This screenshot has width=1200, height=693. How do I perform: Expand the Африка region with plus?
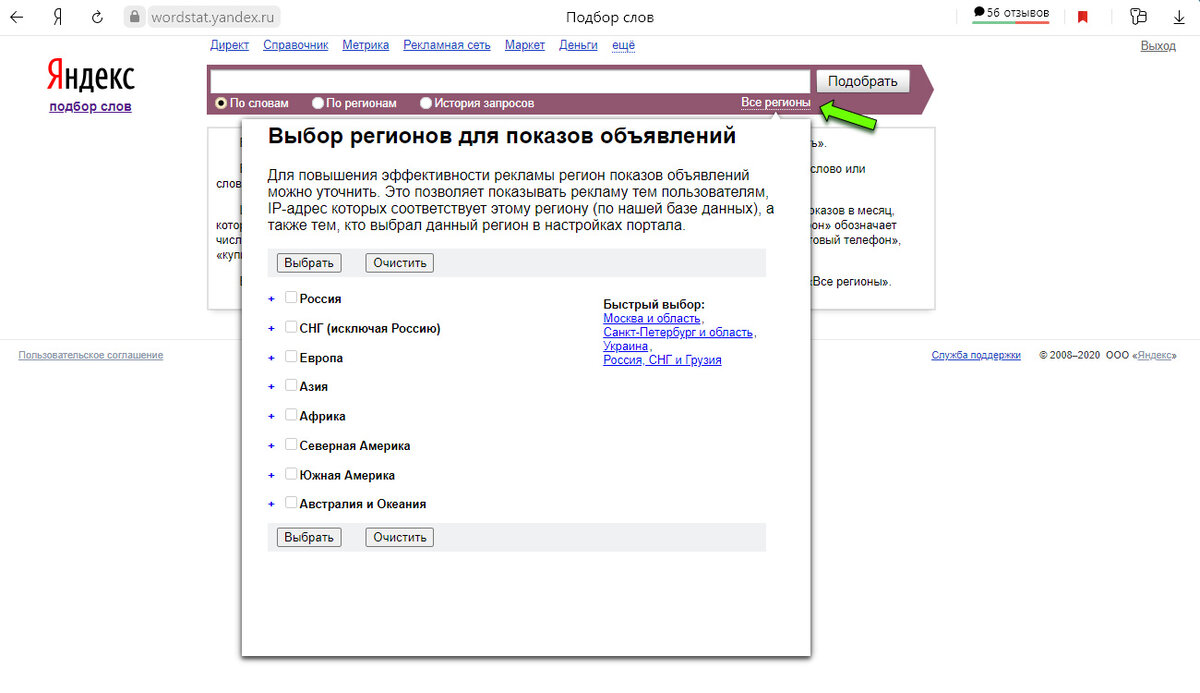(271, 417)
